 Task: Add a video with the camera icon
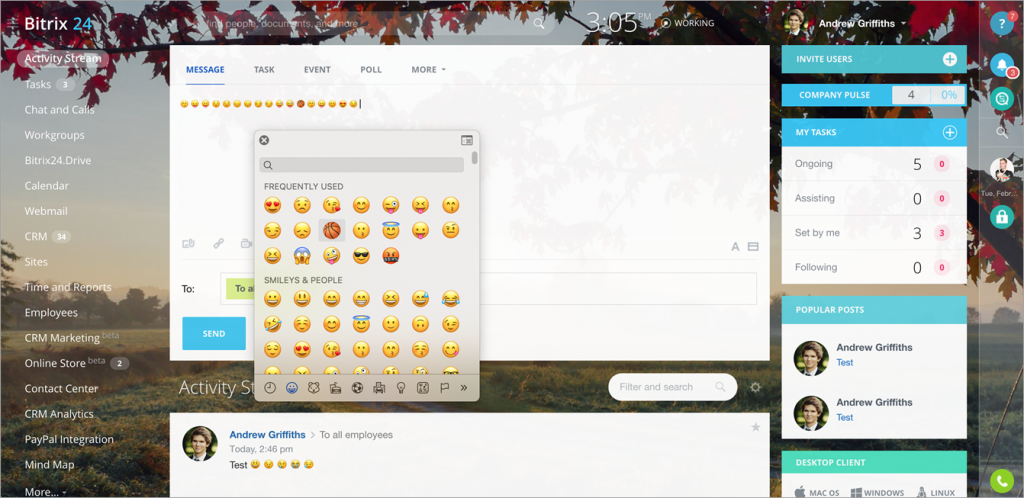point(246,243)
